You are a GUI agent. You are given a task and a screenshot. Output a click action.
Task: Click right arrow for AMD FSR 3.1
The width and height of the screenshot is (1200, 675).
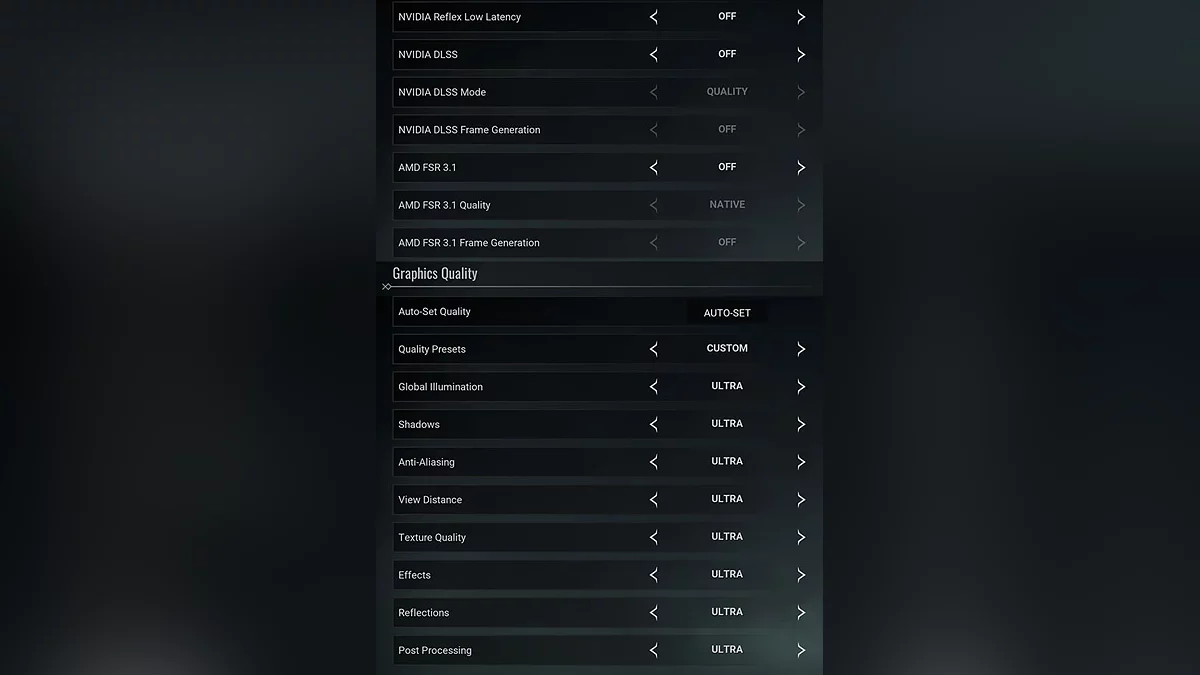pyautogui.click(x=800, y=168)
